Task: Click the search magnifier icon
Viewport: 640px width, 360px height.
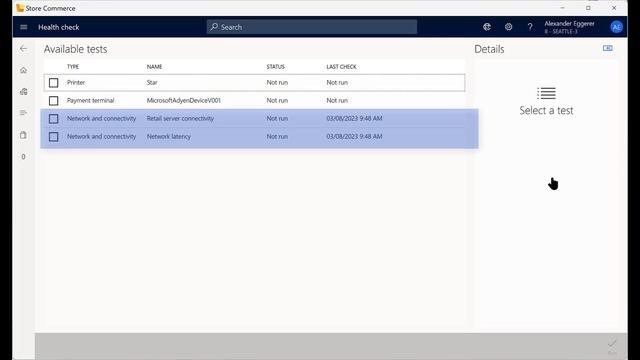Action: [214, 27]
